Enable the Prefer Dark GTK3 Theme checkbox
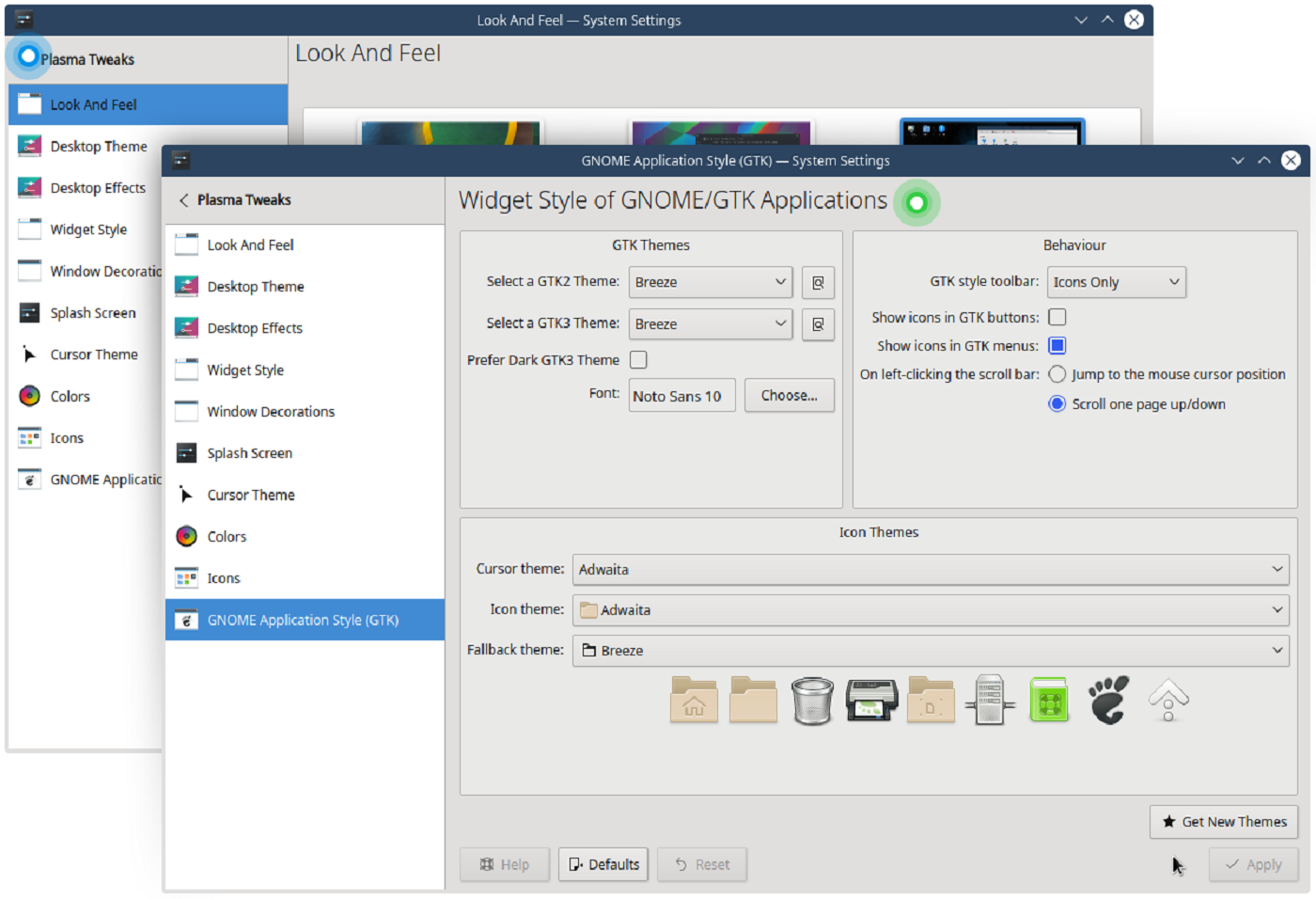The height and width of the screenshot is (899, 1316). pos(638,359)
